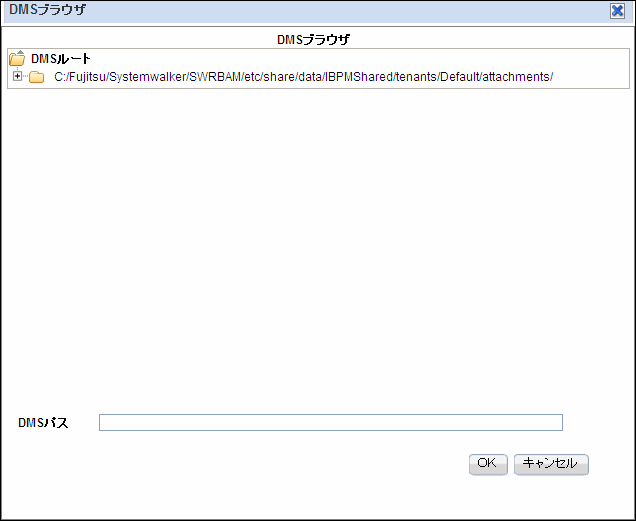Focus the DMSパス input field
This screenshot has height=521, width=636.
pos(331,422)
